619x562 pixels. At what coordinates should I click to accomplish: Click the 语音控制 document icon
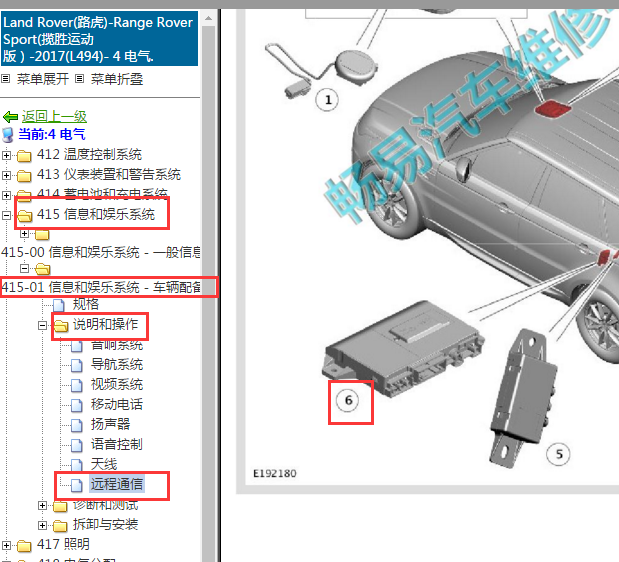point(77,446)
